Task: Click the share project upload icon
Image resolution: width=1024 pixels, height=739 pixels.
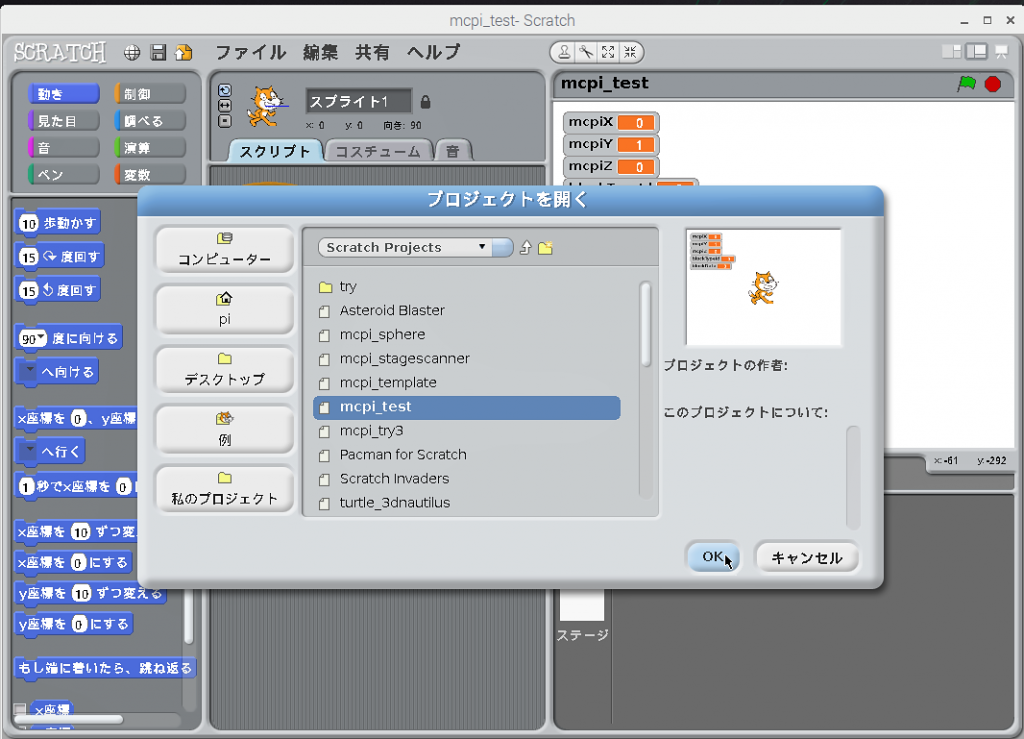Action: pos(184,53)
